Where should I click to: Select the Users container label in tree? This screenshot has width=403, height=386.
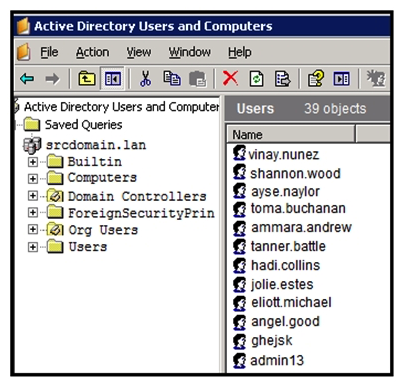point(88,247)
